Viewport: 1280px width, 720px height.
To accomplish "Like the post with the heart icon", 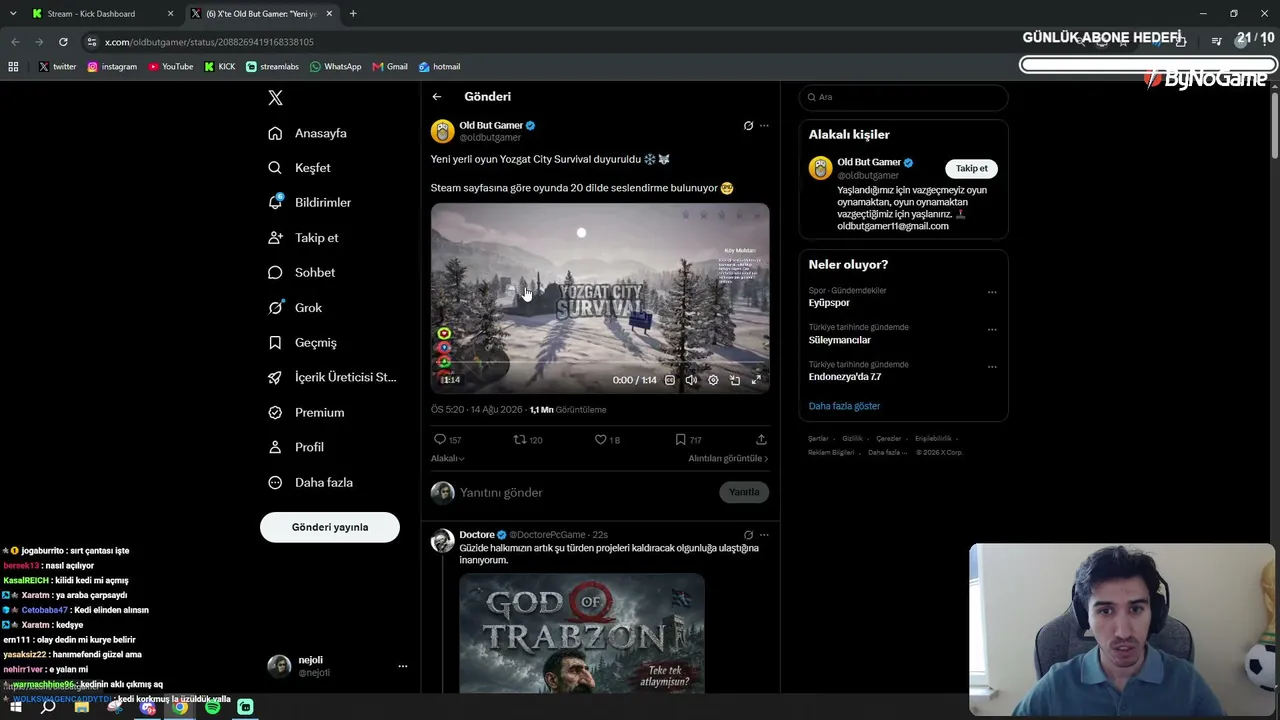I will click(x=600, y=440).
